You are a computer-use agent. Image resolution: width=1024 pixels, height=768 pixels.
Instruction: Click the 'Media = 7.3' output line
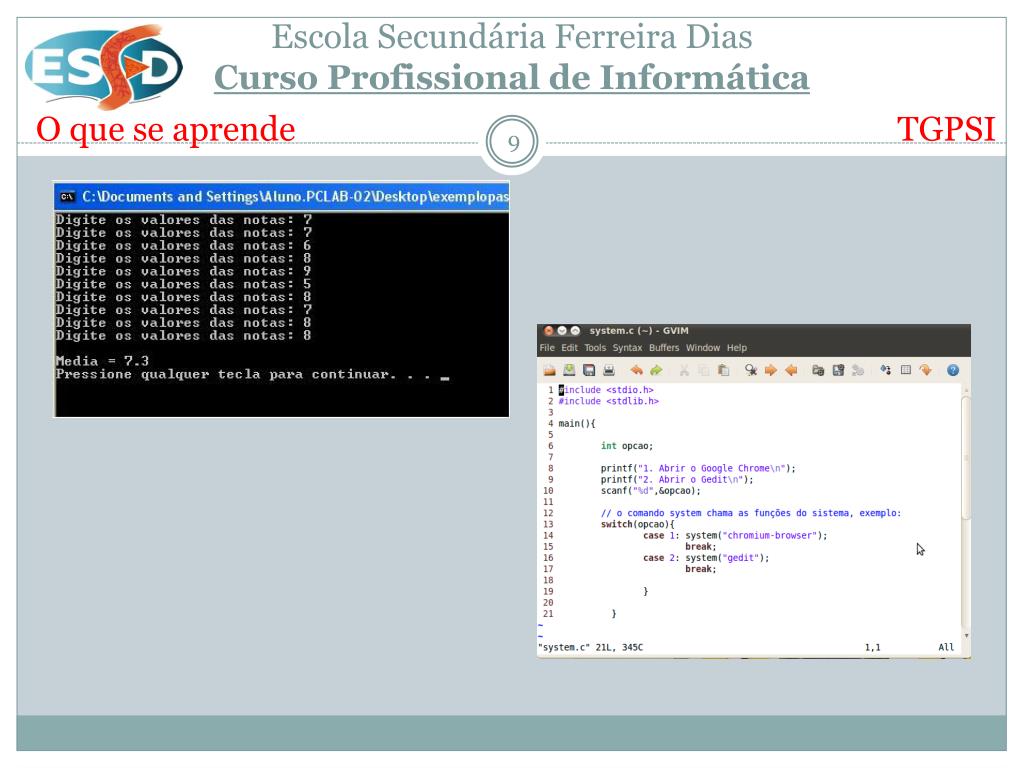point(103,360)
